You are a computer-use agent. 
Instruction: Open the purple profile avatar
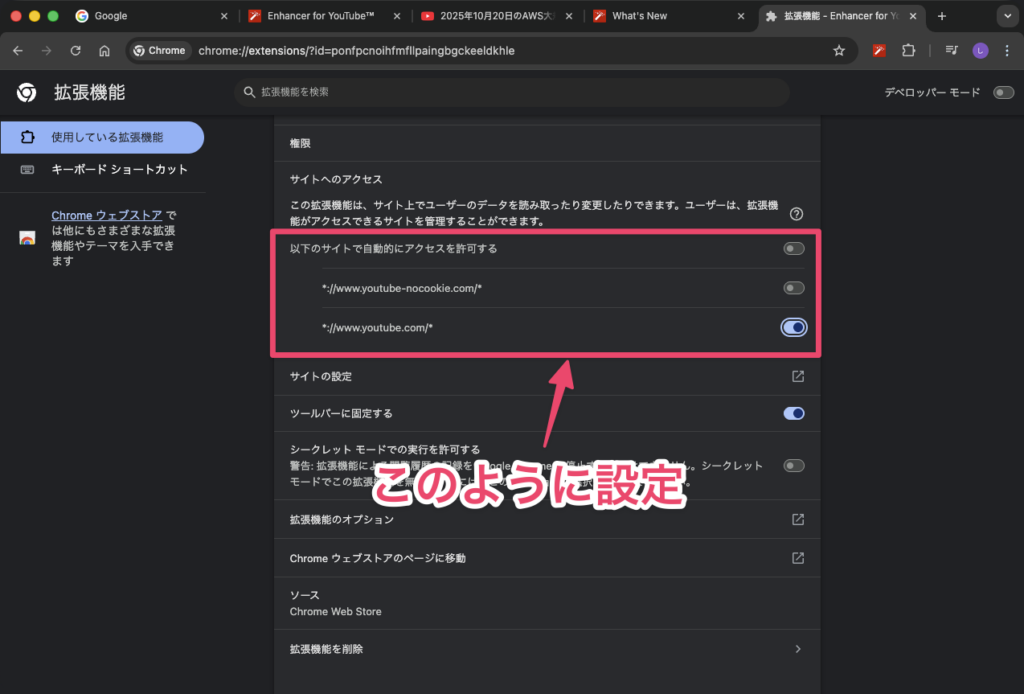[x=980, y=51]
